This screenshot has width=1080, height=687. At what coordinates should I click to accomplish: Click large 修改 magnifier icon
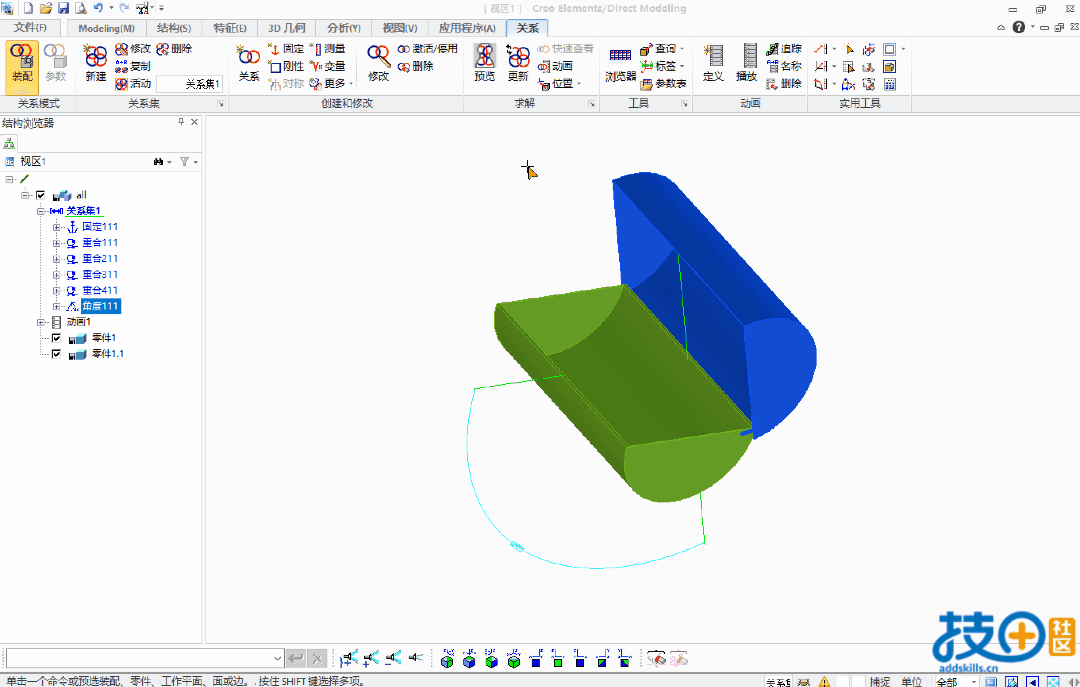tap(378, 63)
